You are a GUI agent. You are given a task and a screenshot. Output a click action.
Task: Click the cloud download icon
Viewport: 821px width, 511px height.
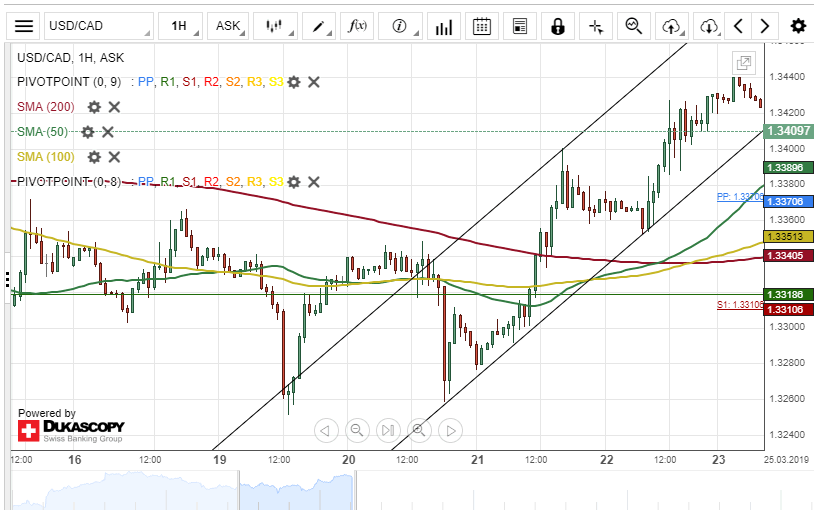tap(708, 26)
